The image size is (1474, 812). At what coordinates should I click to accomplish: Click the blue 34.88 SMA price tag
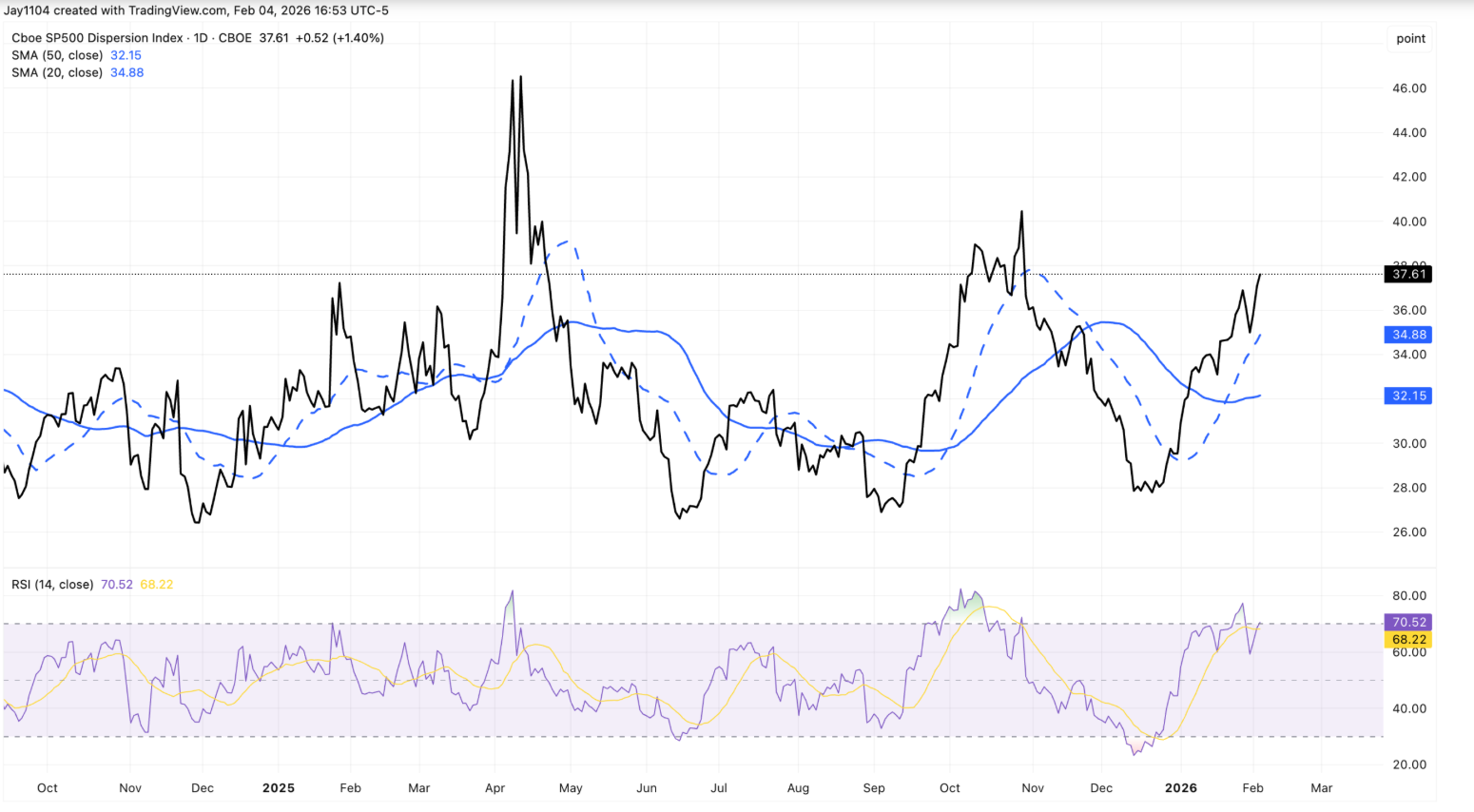pos(1408,334)
